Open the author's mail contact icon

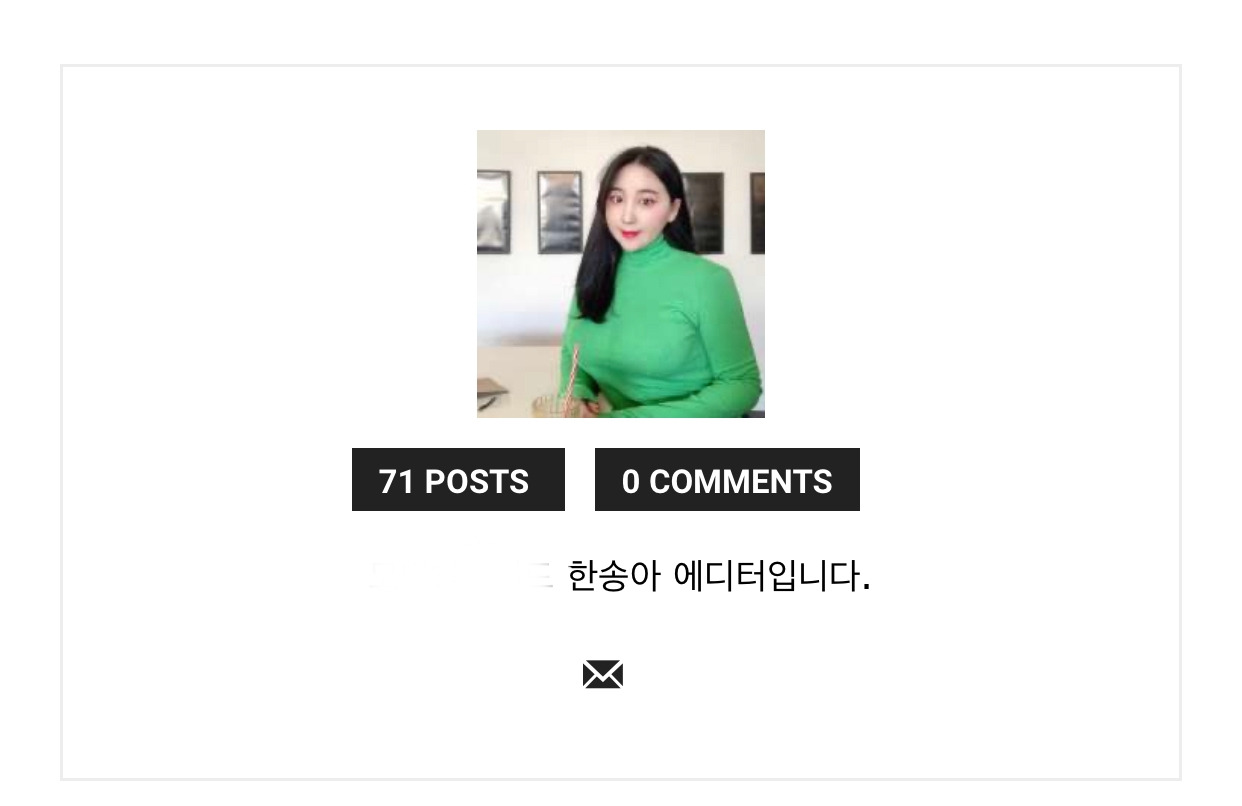(603, 675)
